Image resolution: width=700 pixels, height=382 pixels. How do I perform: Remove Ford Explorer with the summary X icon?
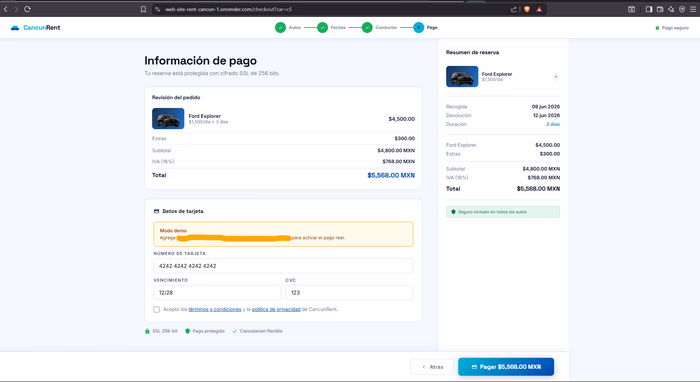click(x=556, y=76)
